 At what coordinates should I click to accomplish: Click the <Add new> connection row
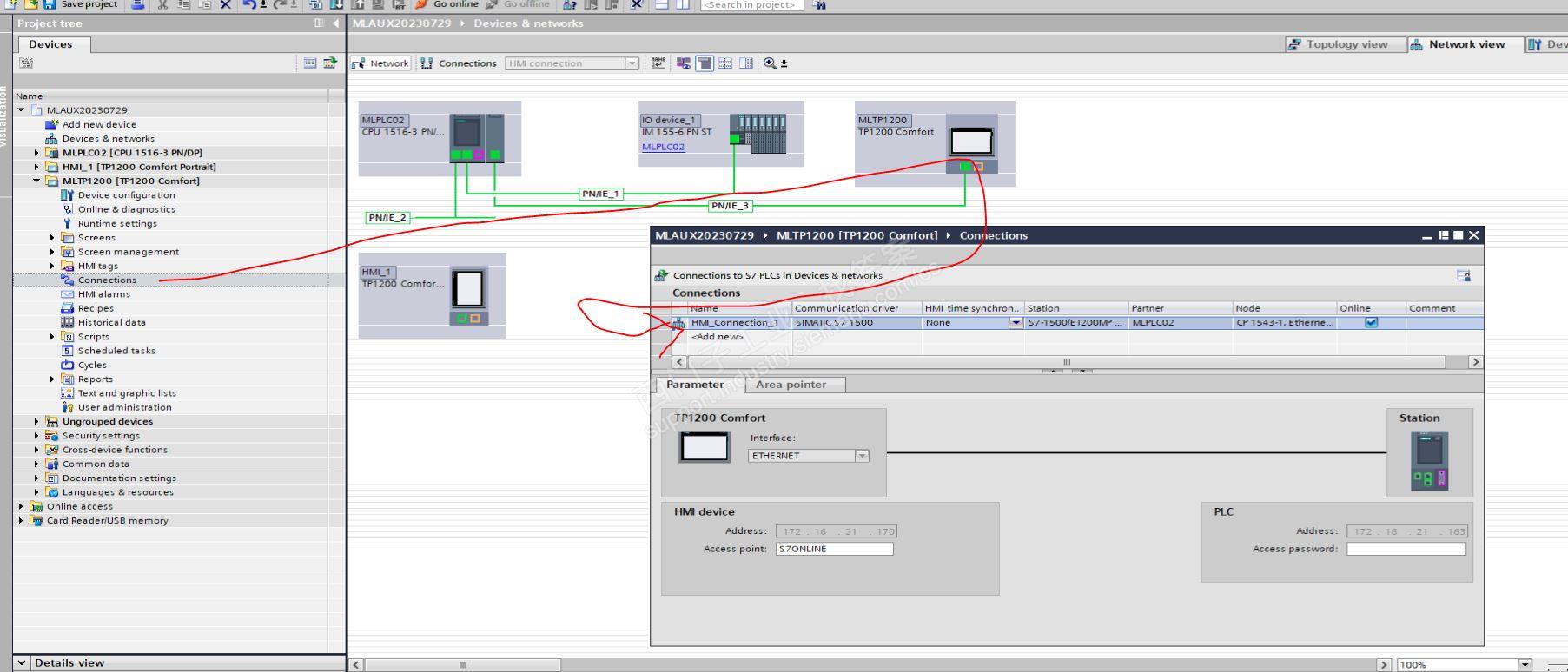tap(717, 337)
